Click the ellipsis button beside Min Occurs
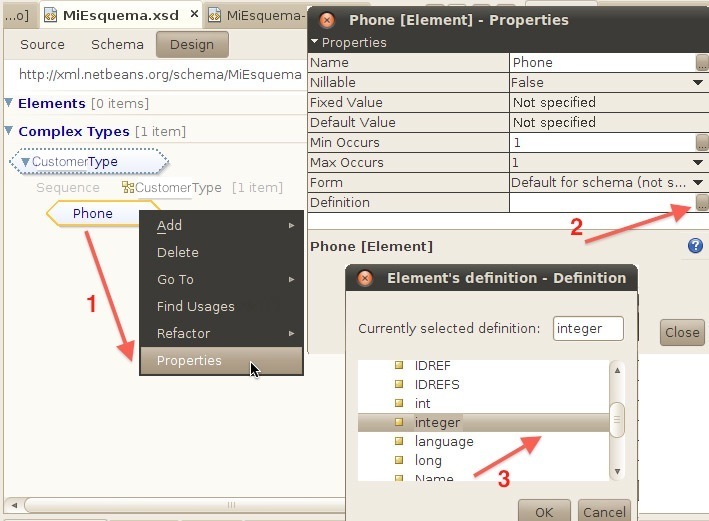This screenshot has height=521, width=709. click(x=701, y=143)
